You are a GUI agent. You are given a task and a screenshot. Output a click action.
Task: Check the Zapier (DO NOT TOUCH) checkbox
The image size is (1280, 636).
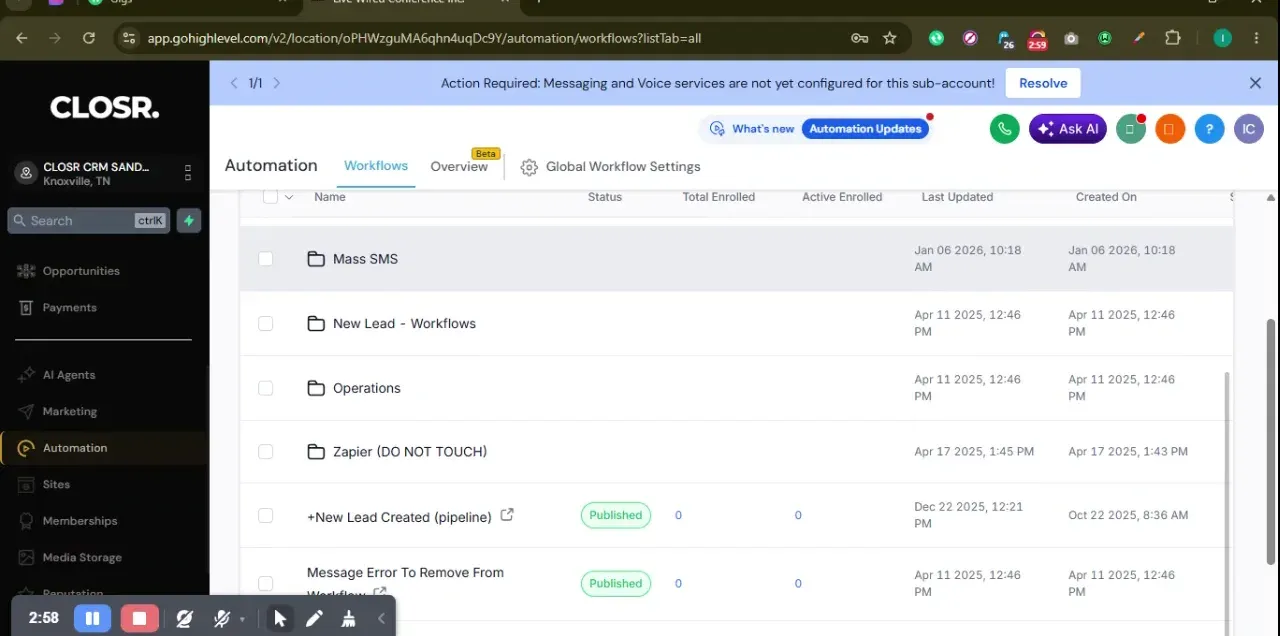click(265, 452)
